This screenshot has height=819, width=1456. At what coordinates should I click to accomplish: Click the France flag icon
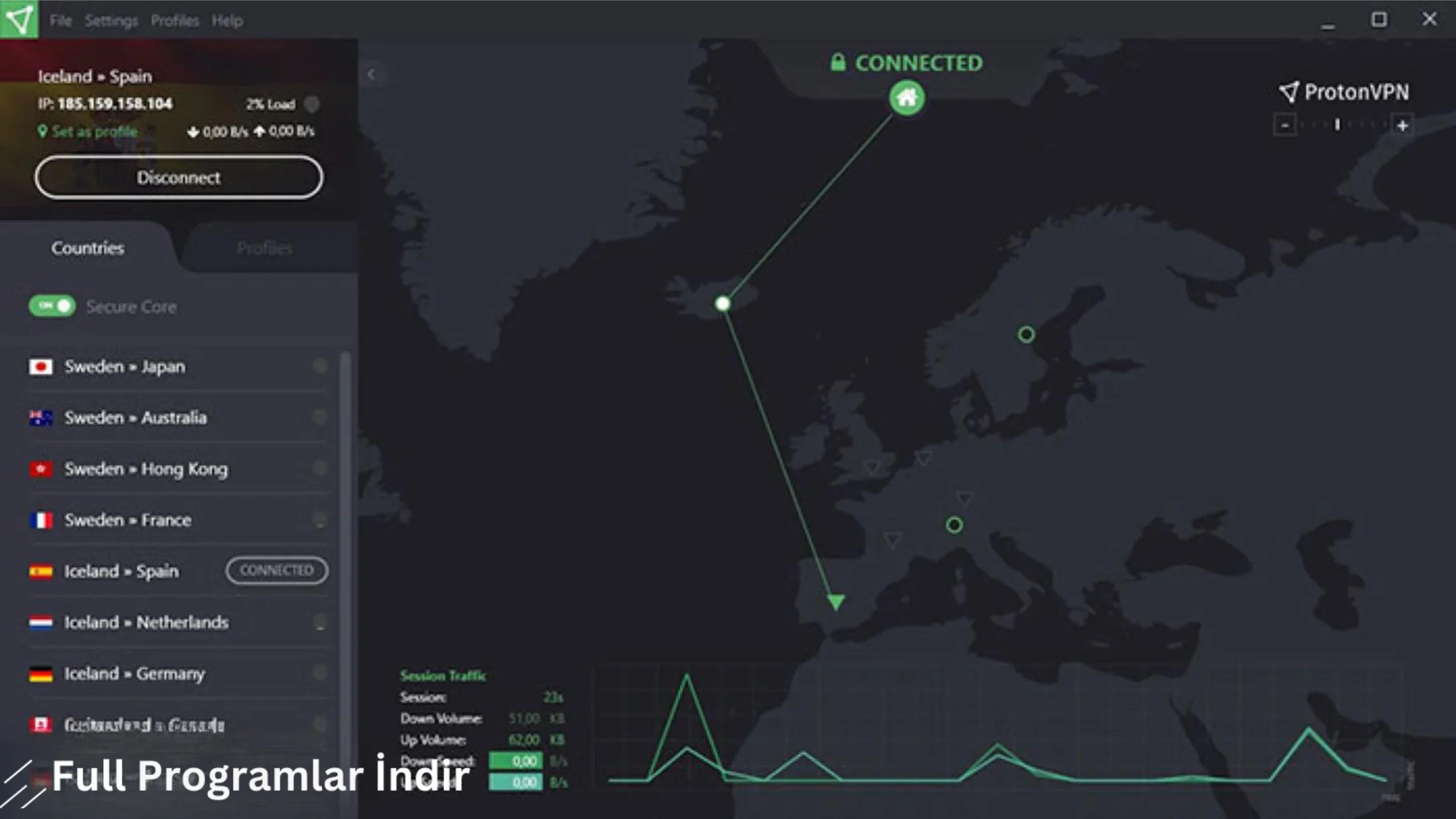tap(41, 520)
